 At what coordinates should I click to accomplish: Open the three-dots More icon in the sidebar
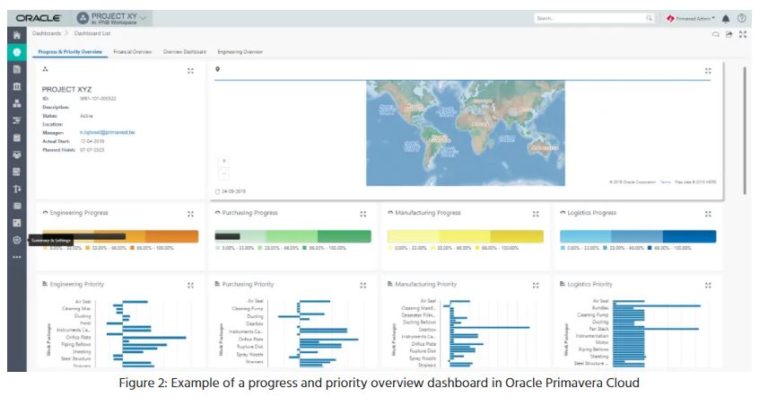coord(17,257)
